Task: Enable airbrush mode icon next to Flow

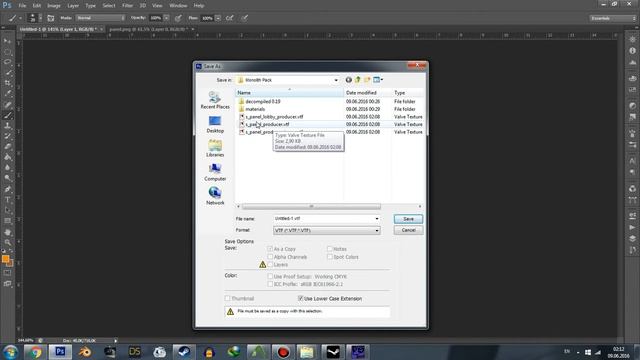Action: point(230,18)
